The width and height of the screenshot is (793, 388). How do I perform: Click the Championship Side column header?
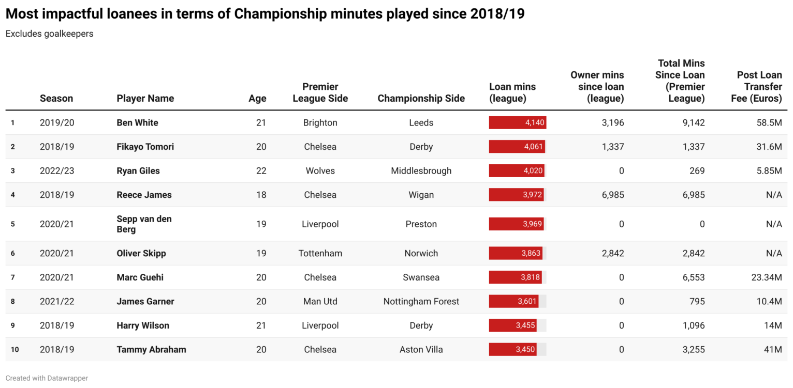pyautogui.click(x=421, y=99)
